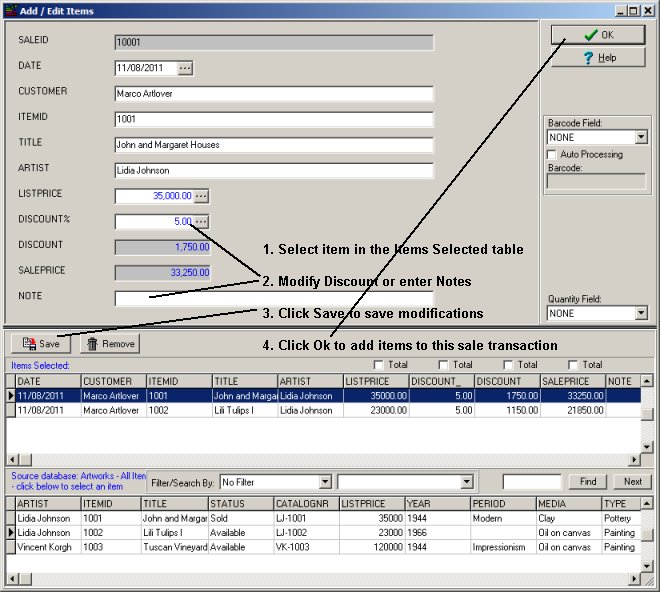Image resolution: width=660 pixels, height=592 pixels.
Task: Open the Filter/Search By No Filter dropdown
Action: (325, 482)
